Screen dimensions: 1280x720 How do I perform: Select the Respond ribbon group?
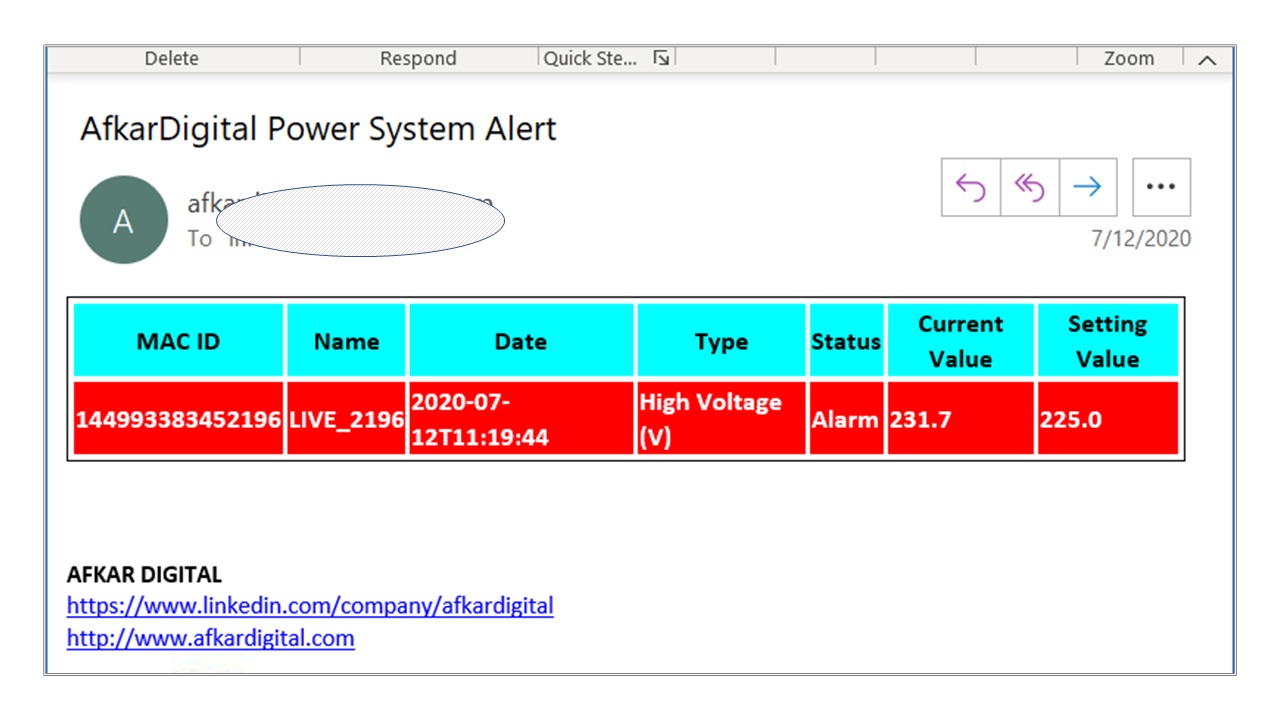click(x=417, y=59)
